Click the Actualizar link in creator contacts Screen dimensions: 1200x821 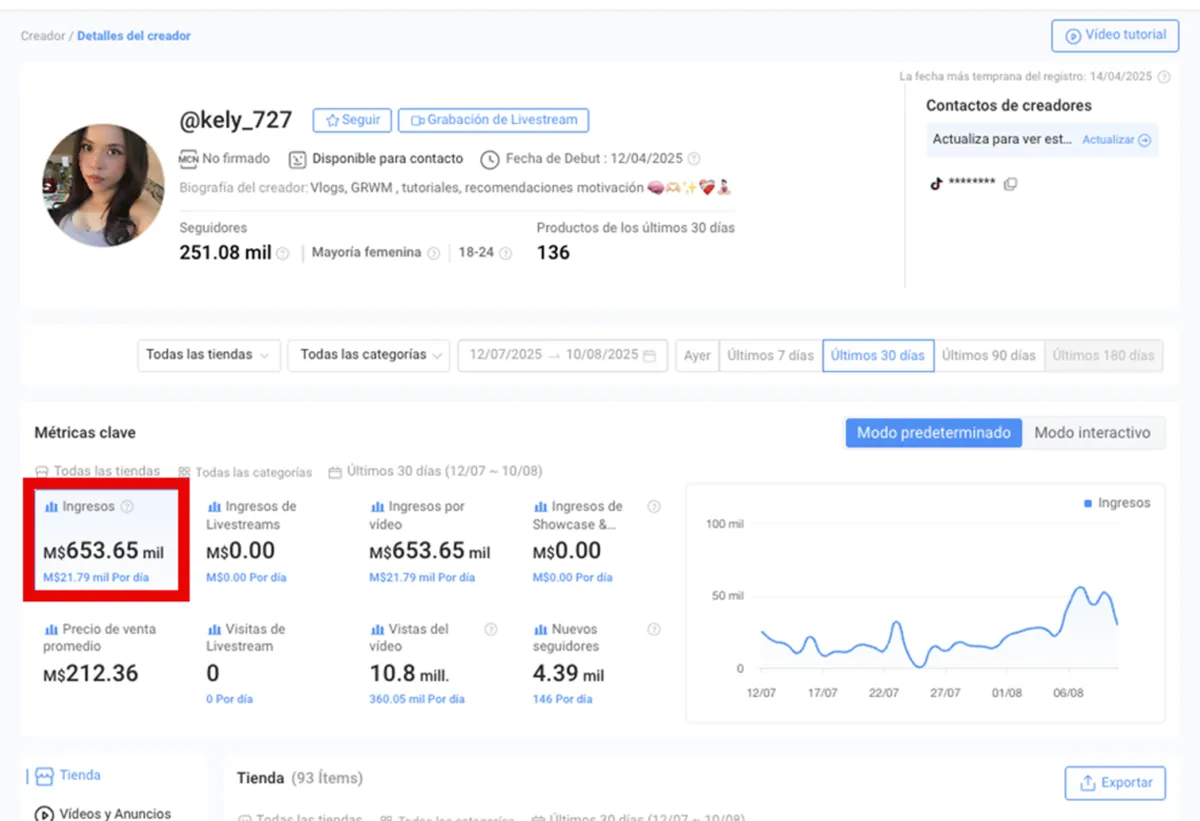click(x=1117, y=140)
